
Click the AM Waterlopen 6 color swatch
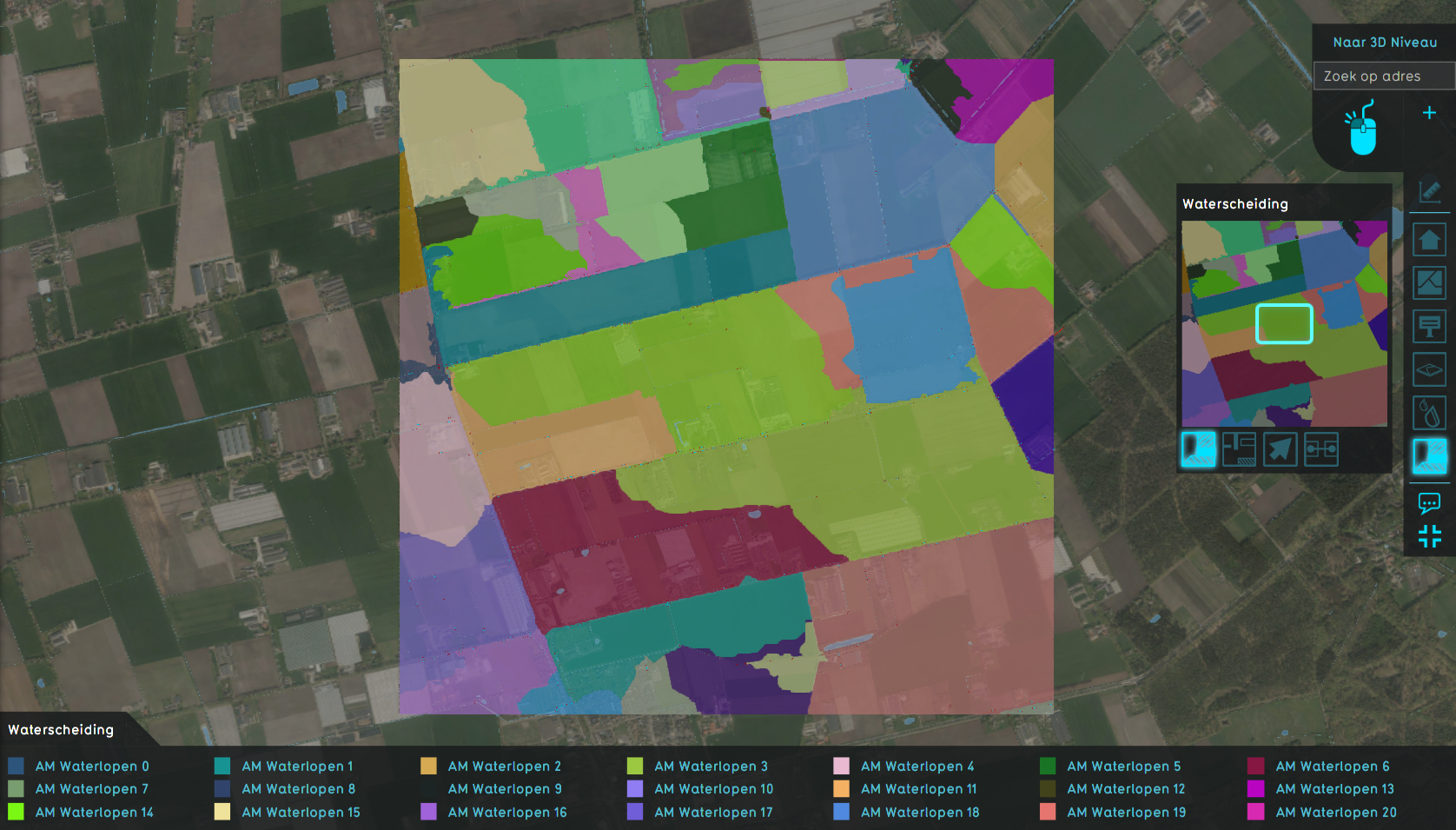click(x=1256, y=767)
